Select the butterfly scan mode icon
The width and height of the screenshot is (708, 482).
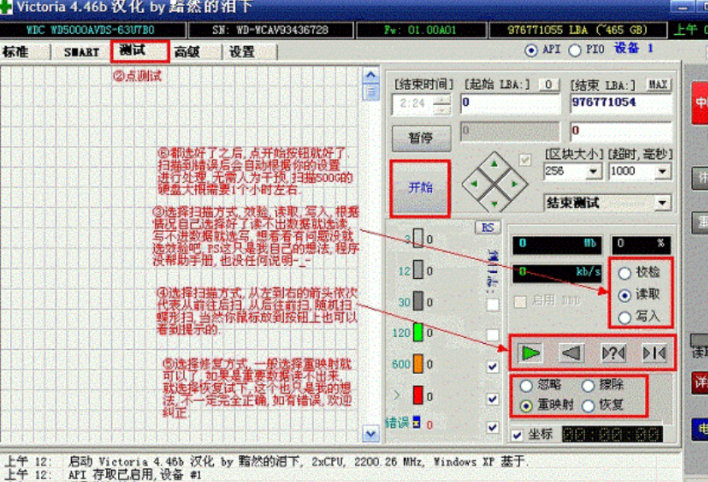(x=653, y=351)
